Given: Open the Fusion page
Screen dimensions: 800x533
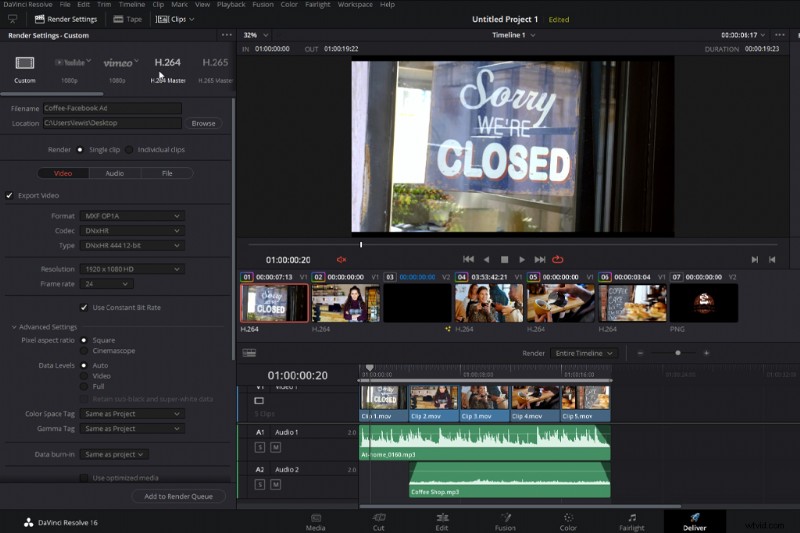Looking at the screenshot, I should point(505,522).
